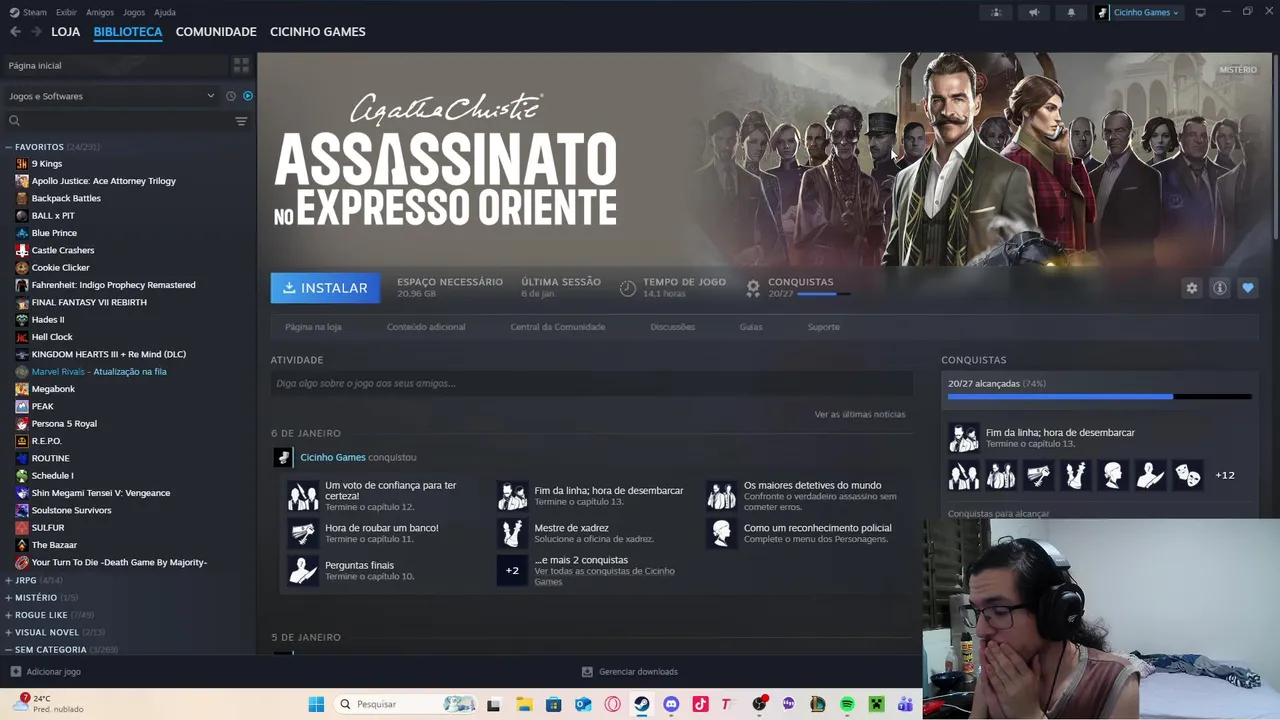Click the INSTALAR button
This screenshot has width=1280, height=720.
325,288
